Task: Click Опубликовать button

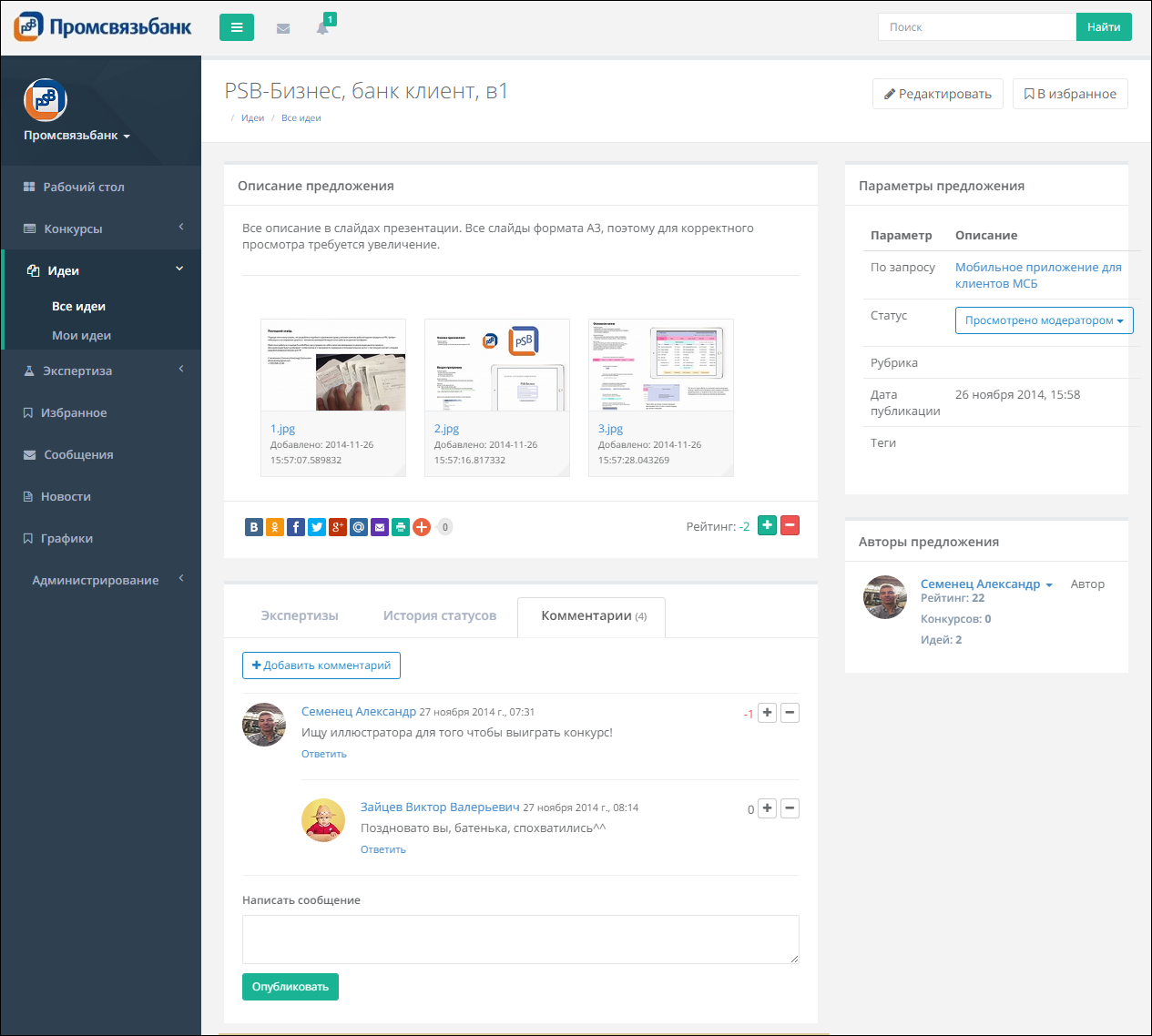Action: [291, 987]
